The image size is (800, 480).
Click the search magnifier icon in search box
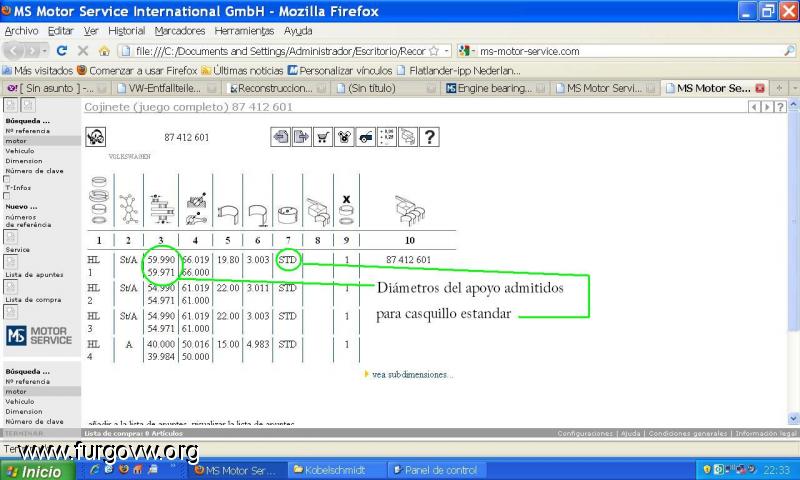[789, 51]
